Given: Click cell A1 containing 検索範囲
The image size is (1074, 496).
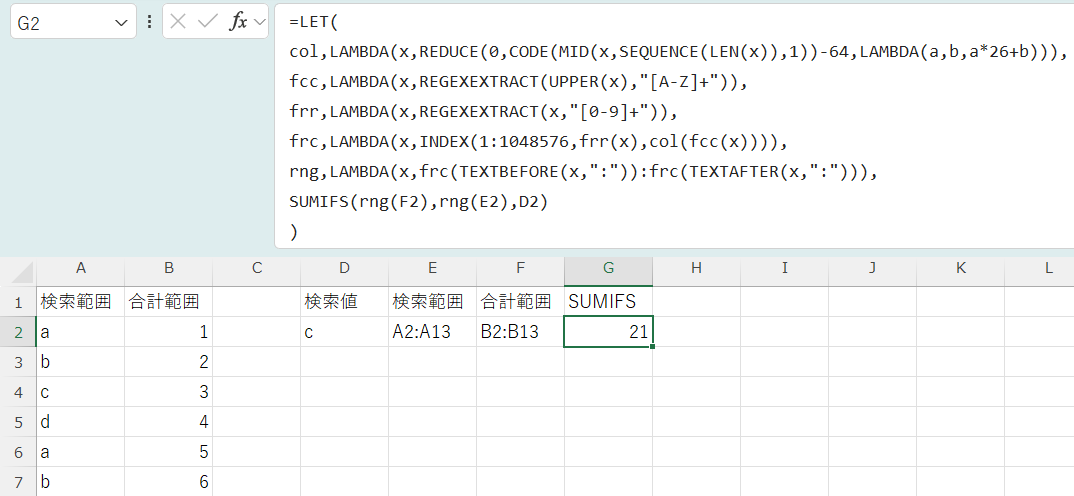Looking at the screenshot, I should pyautogui.click(x=81, y=301).
